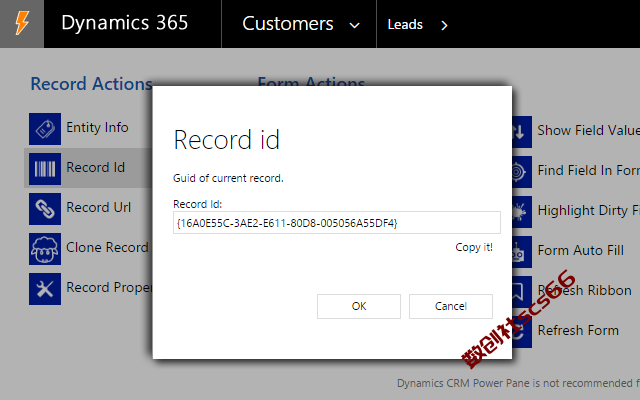The height and width of the screenshot is (400, 640).
Task: Select the Highlight Dirty Fields label
Action: (x=589, y=211)
